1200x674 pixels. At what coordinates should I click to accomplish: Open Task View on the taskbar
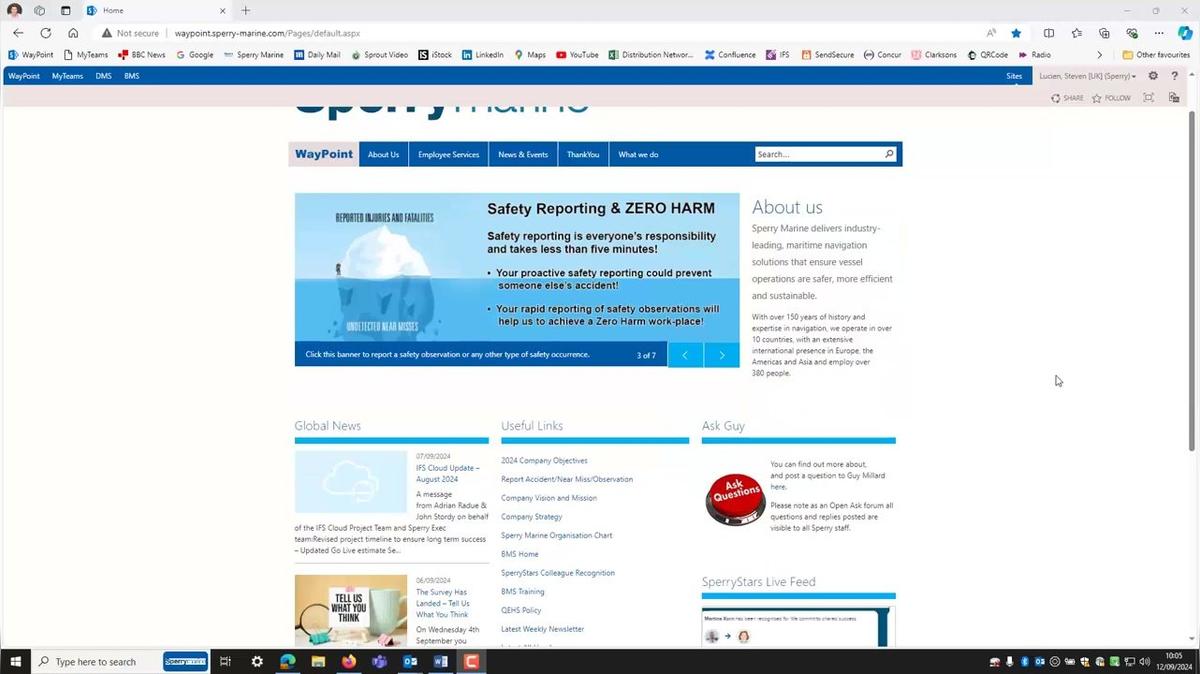(x=225, y=661)
